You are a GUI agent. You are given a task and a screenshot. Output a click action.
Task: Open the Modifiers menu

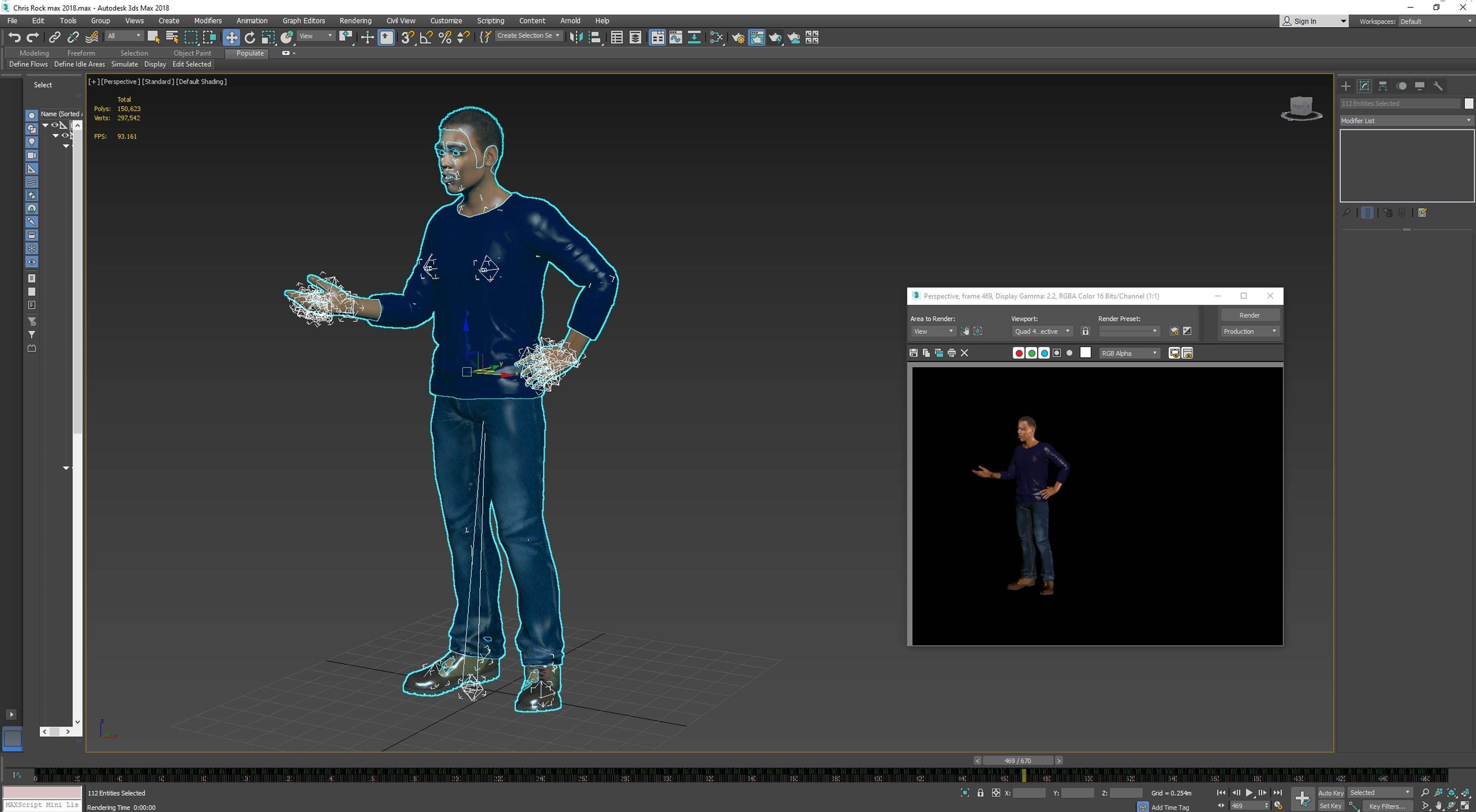pos(207,21)
